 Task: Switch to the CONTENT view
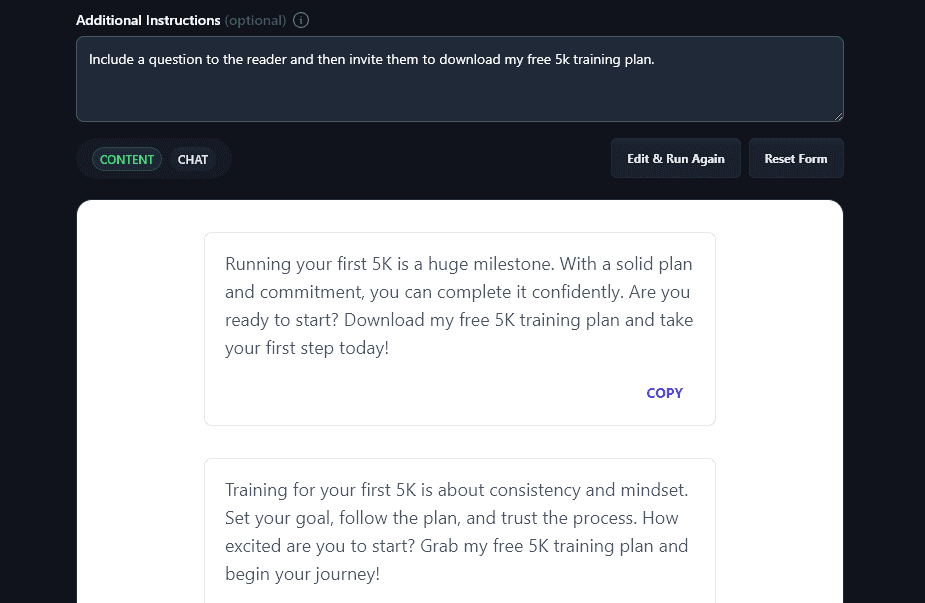(x=127, y=160)
